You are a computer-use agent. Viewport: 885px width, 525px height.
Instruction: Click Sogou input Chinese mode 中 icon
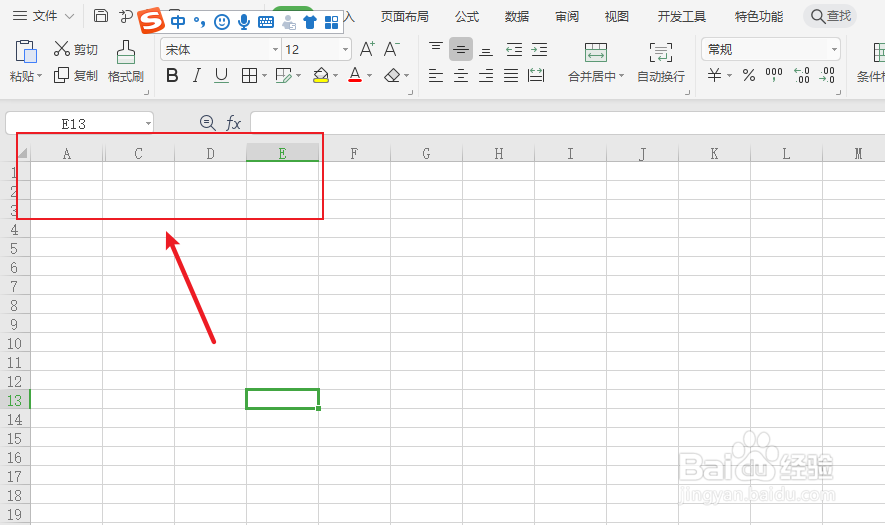pyautogui.click(x=178, y=22)
